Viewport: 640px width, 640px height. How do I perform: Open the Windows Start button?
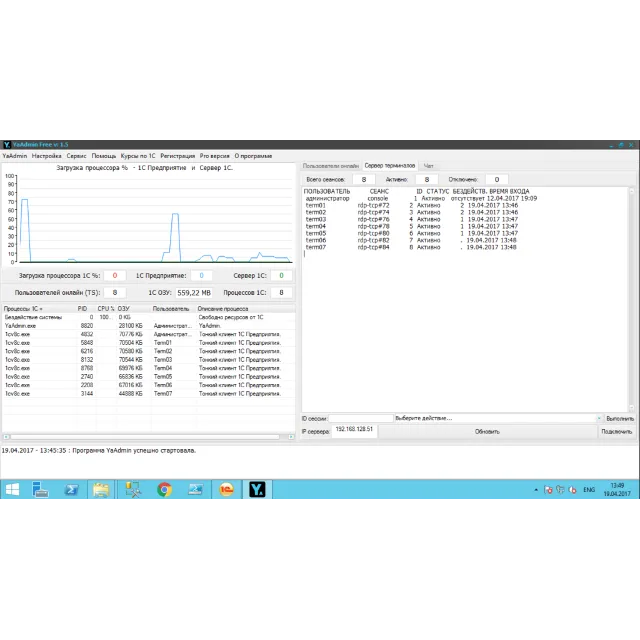(x=12, y=489)
